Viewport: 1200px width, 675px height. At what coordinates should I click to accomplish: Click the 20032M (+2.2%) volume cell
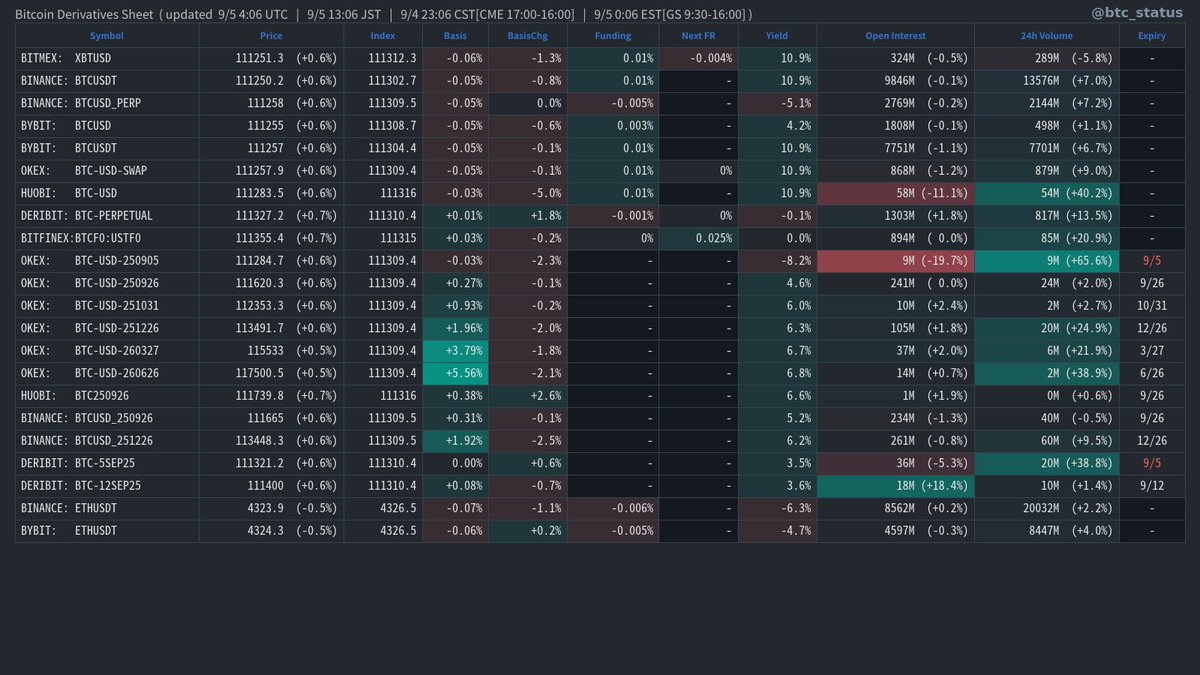(x=1047, y=508)
